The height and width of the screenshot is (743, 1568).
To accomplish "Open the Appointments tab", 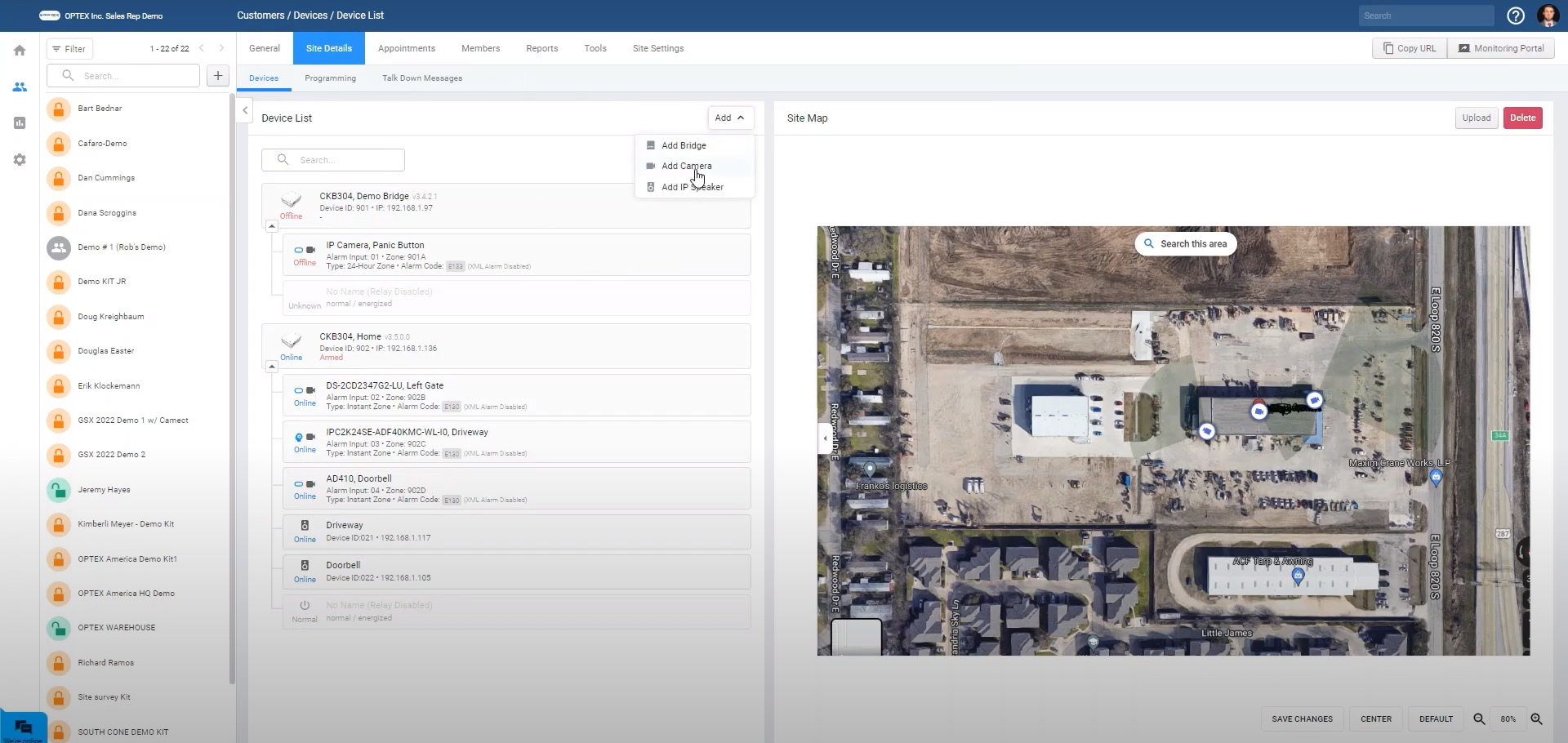I will 406,48.
